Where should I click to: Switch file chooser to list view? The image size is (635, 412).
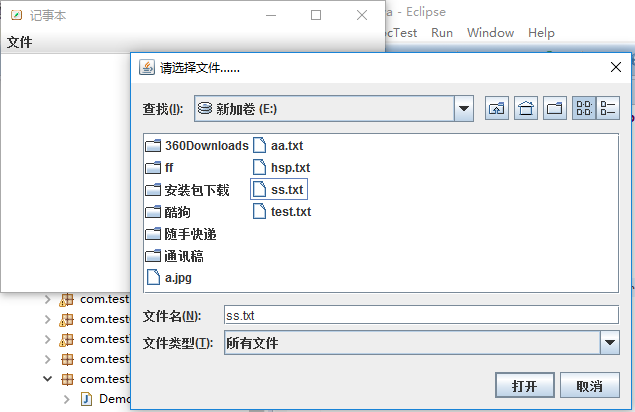click(x=584, y=108)
